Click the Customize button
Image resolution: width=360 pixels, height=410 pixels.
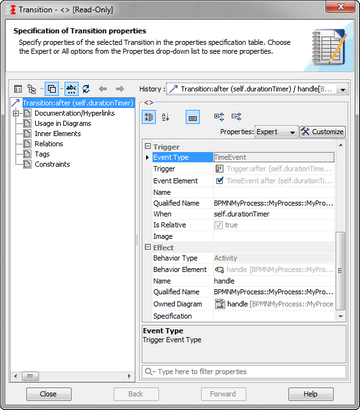click(x=322, y=132)
